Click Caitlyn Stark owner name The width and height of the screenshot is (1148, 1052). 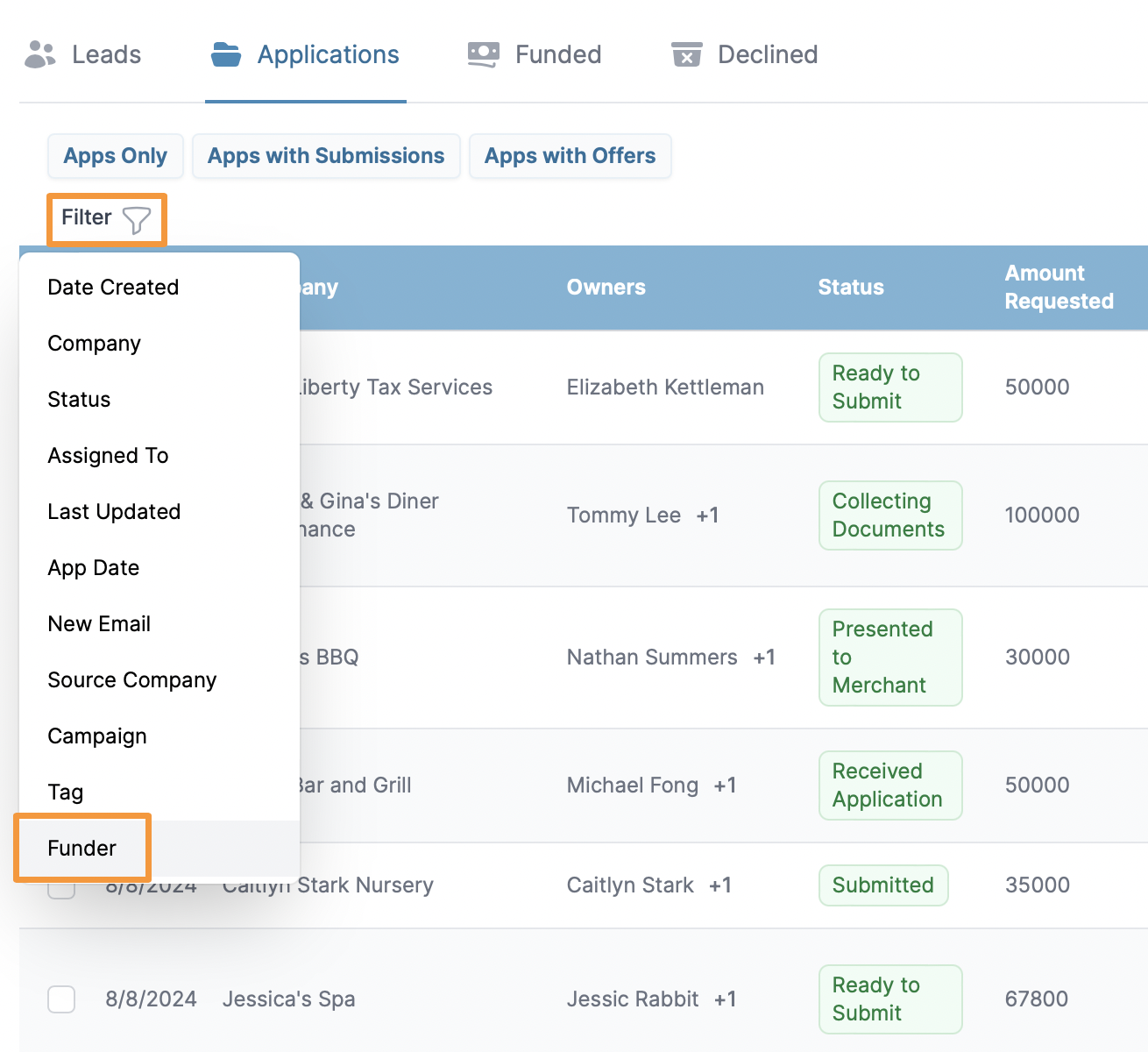[x=630, y=885]
